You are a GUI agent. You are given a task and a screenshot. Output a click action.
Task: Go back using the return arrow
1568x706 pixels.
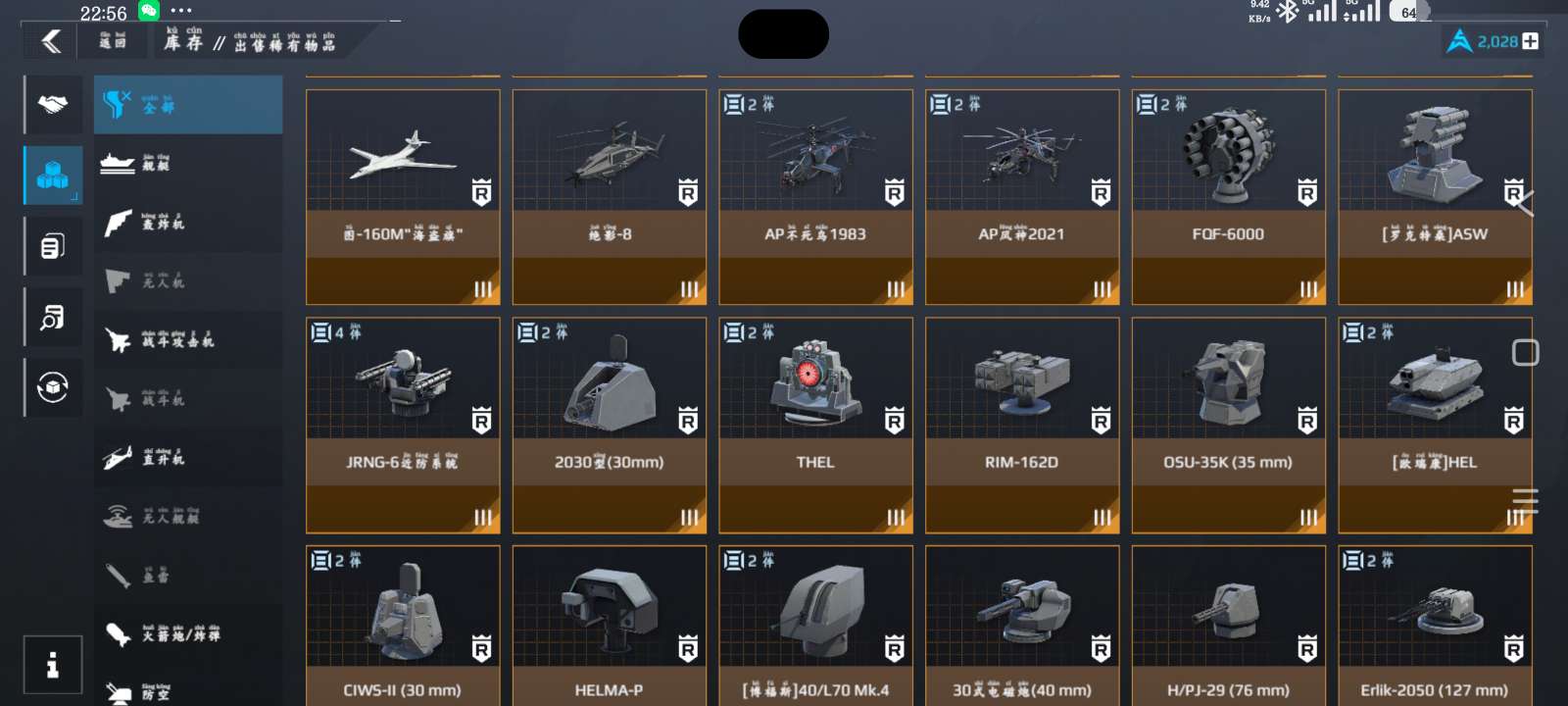51,41
